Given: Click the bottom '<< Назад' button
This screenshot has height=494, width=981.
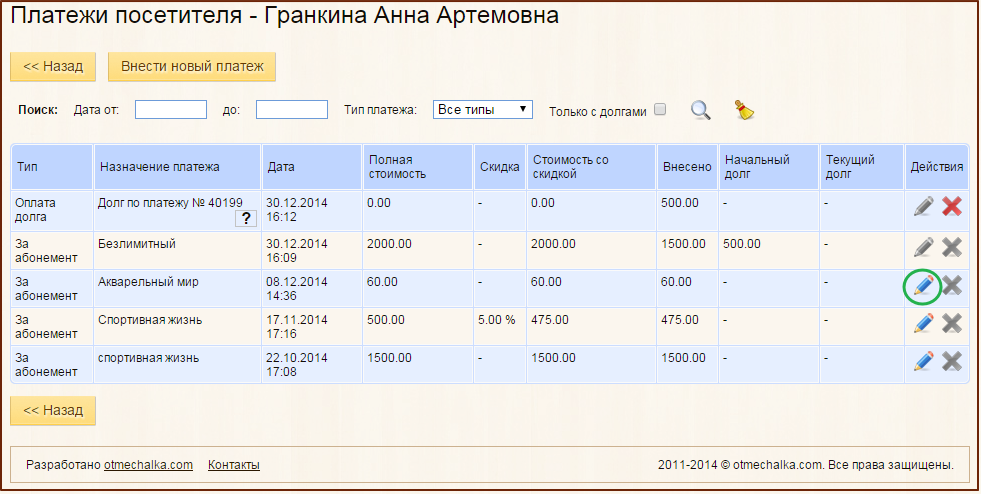Looking at the screenshot, I should (x=53, y=410).
